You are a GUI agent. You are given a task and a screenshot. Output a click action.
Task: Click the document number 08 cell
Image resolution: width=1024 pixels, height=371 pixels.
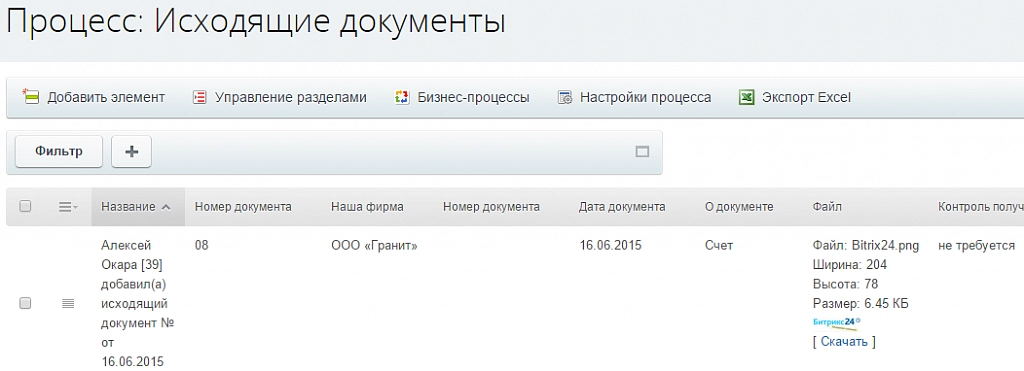tap(202, 246)
